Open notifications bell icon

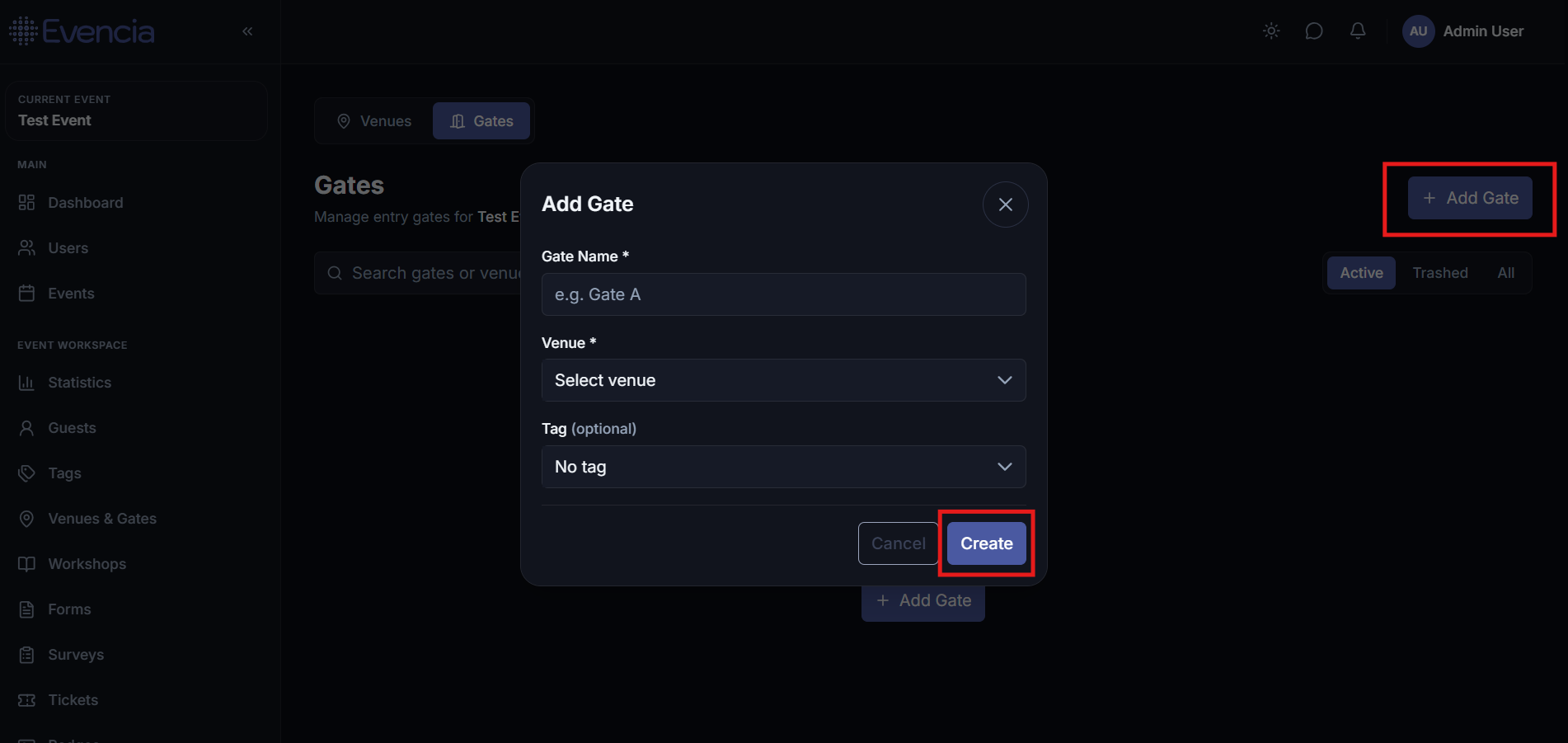1358,31
